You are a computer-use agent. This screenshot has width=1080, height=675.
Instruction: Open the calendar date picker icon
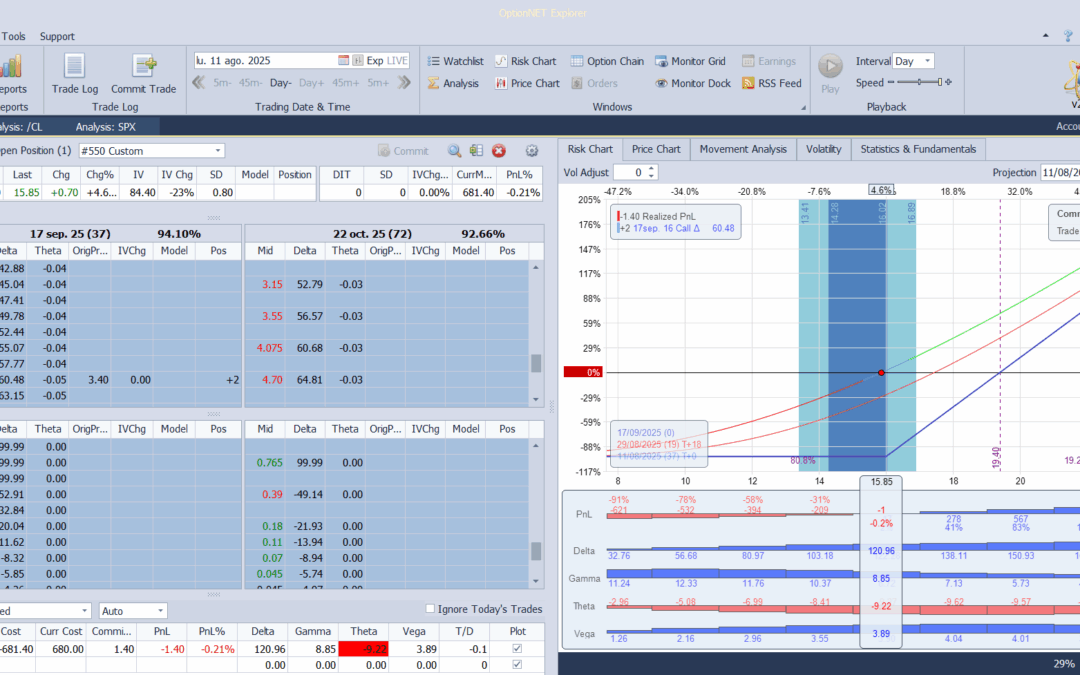coord(343,61)
